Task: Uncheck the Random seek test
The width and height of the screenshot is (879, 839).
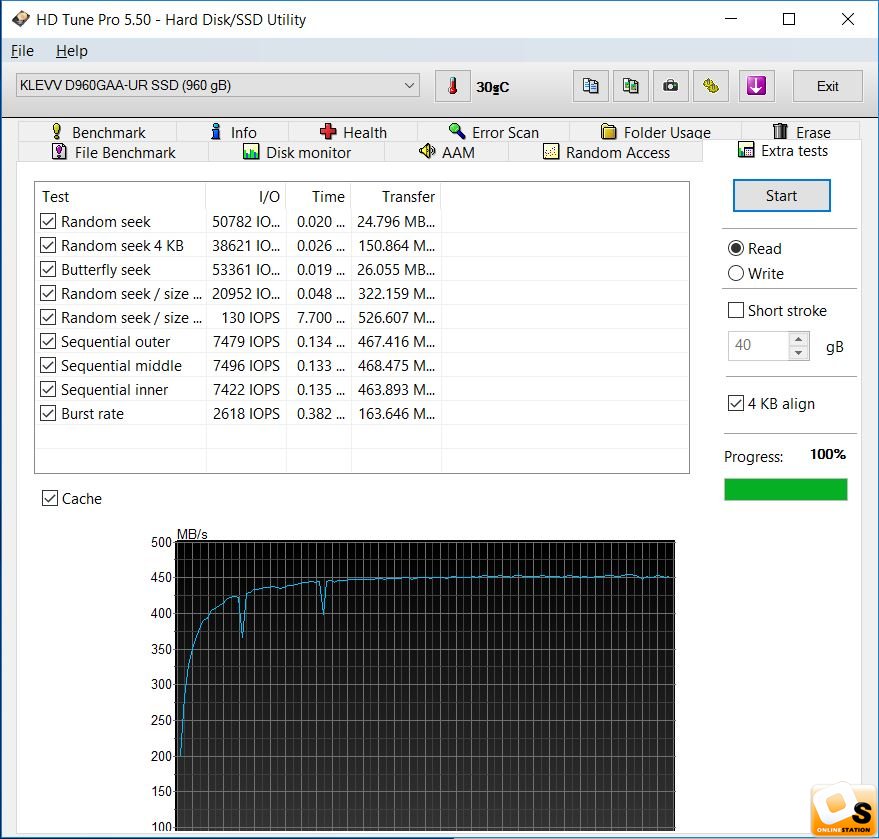Action: (48, 221)
